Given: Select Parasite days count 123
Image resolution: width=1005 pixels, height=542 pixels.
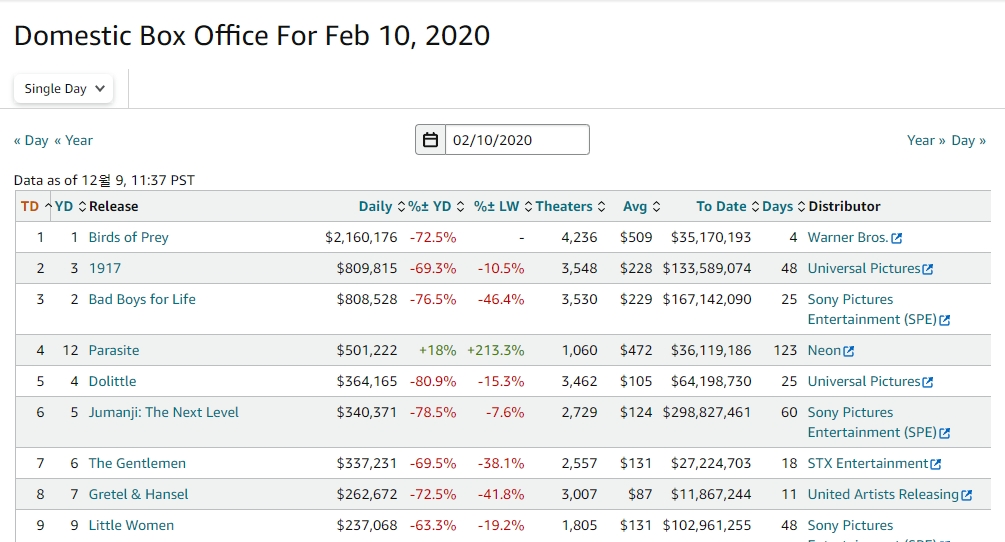Looking at the screenshot, I should point(785,350).
